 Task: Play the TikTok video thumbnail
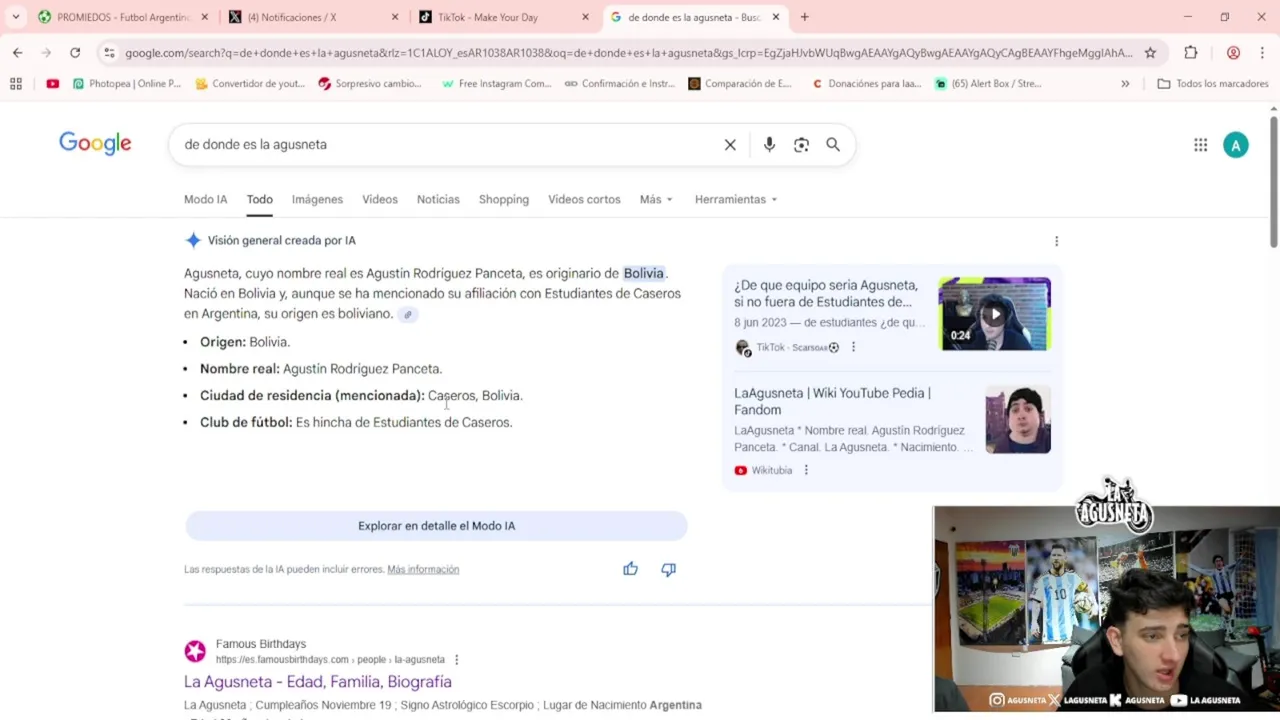(994, 314)
